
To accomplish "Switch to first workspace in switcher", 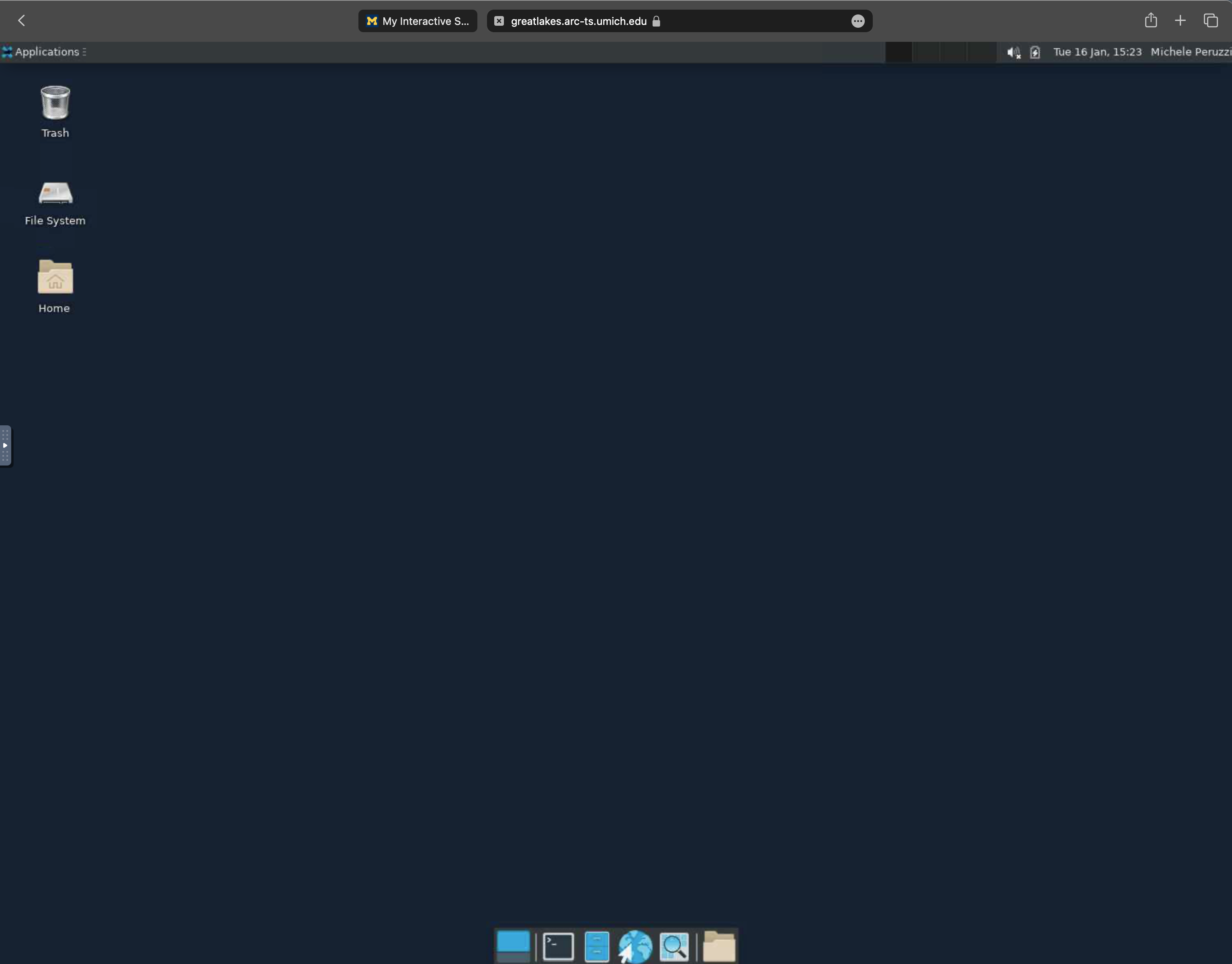I will coord(899,52).
